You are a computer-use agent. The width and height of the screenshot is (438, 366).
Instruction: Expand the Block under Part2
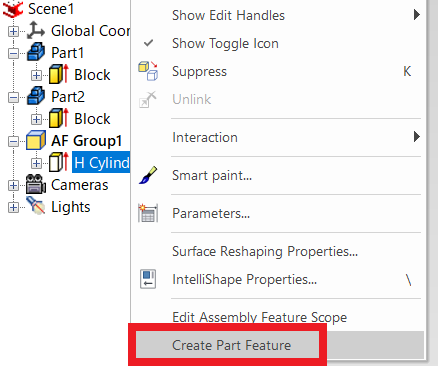click(36, 119)
